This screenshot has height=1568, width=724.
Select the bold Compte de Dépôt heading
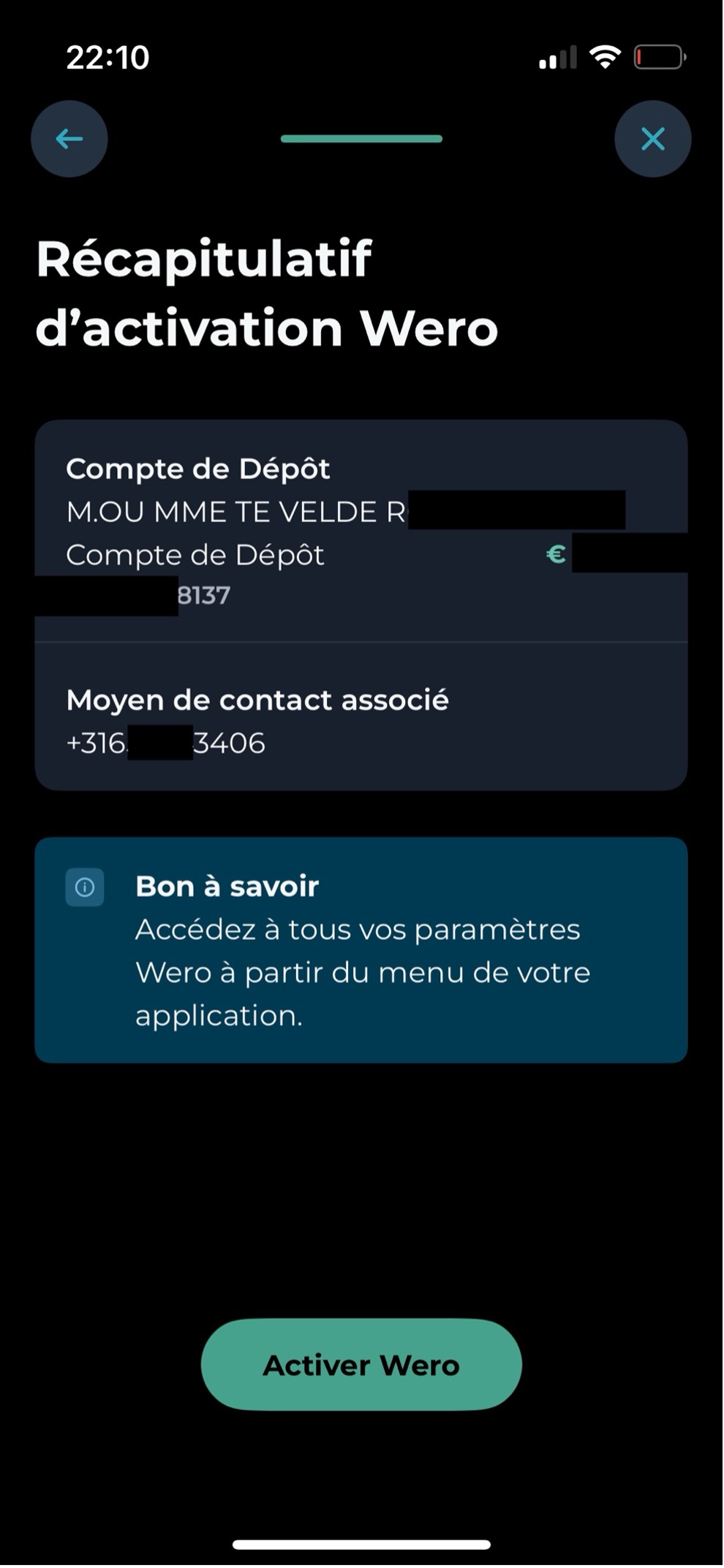198,469
